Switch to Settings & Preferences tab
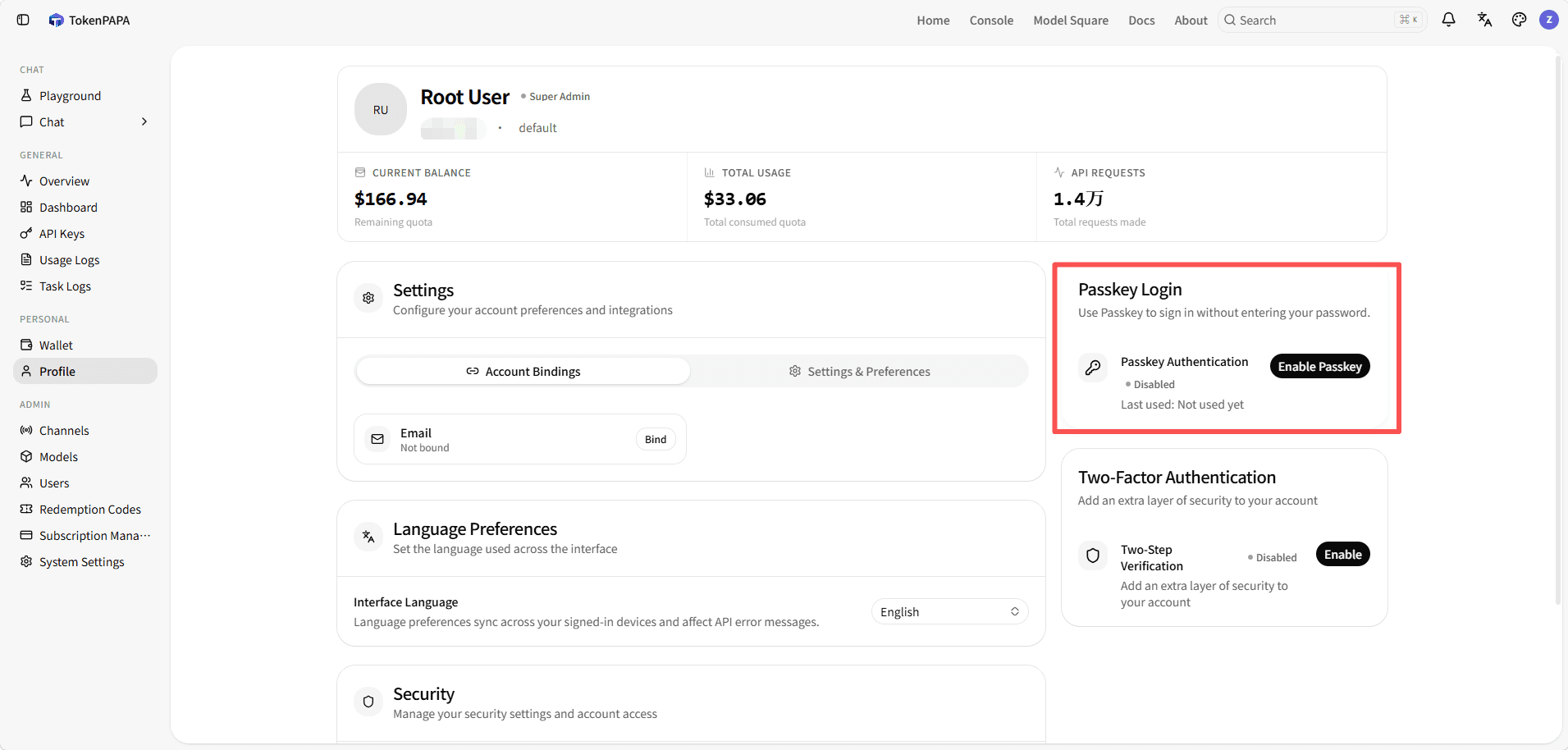 (x=859, y=371)
